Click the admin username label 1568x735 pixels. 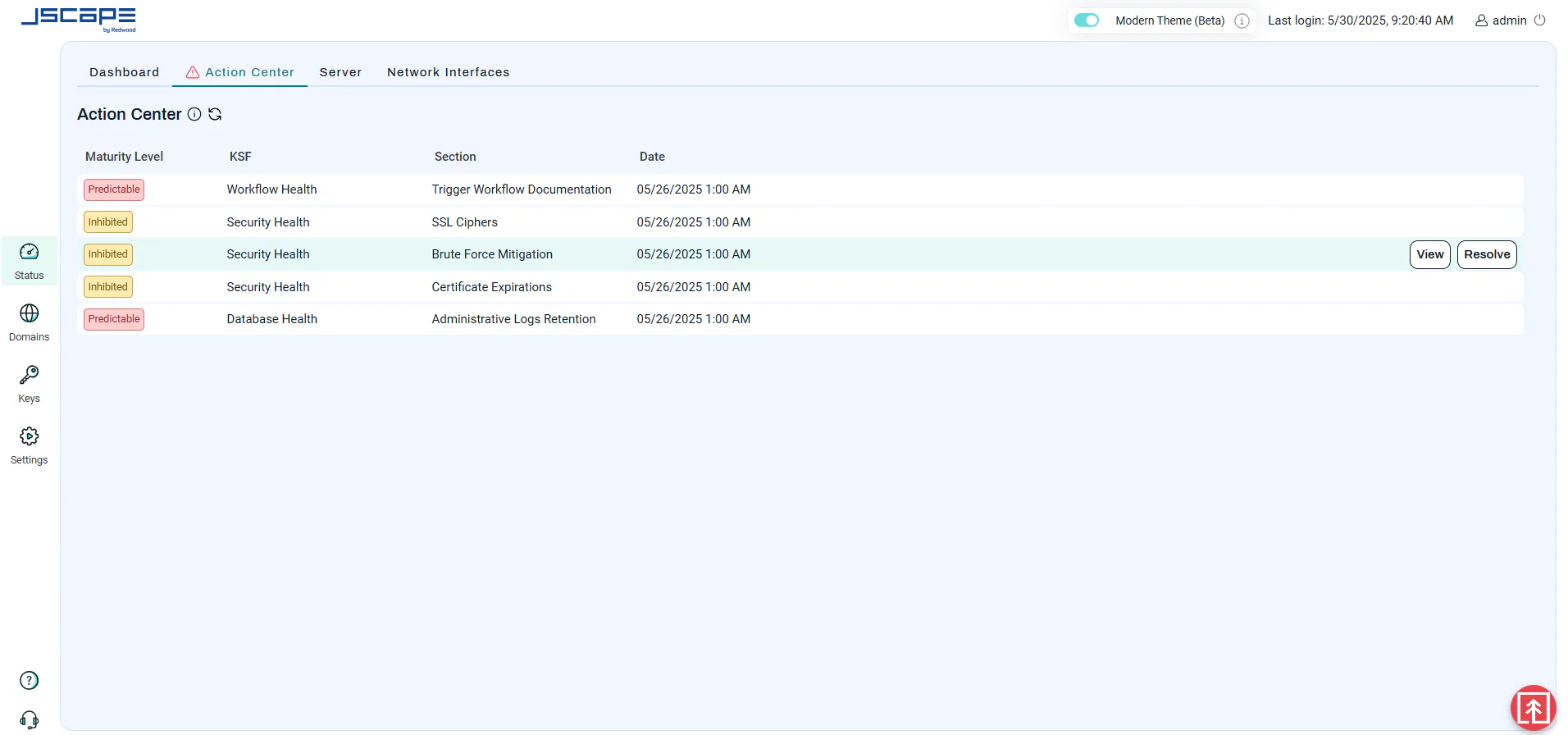click(x=1509, y=21)
